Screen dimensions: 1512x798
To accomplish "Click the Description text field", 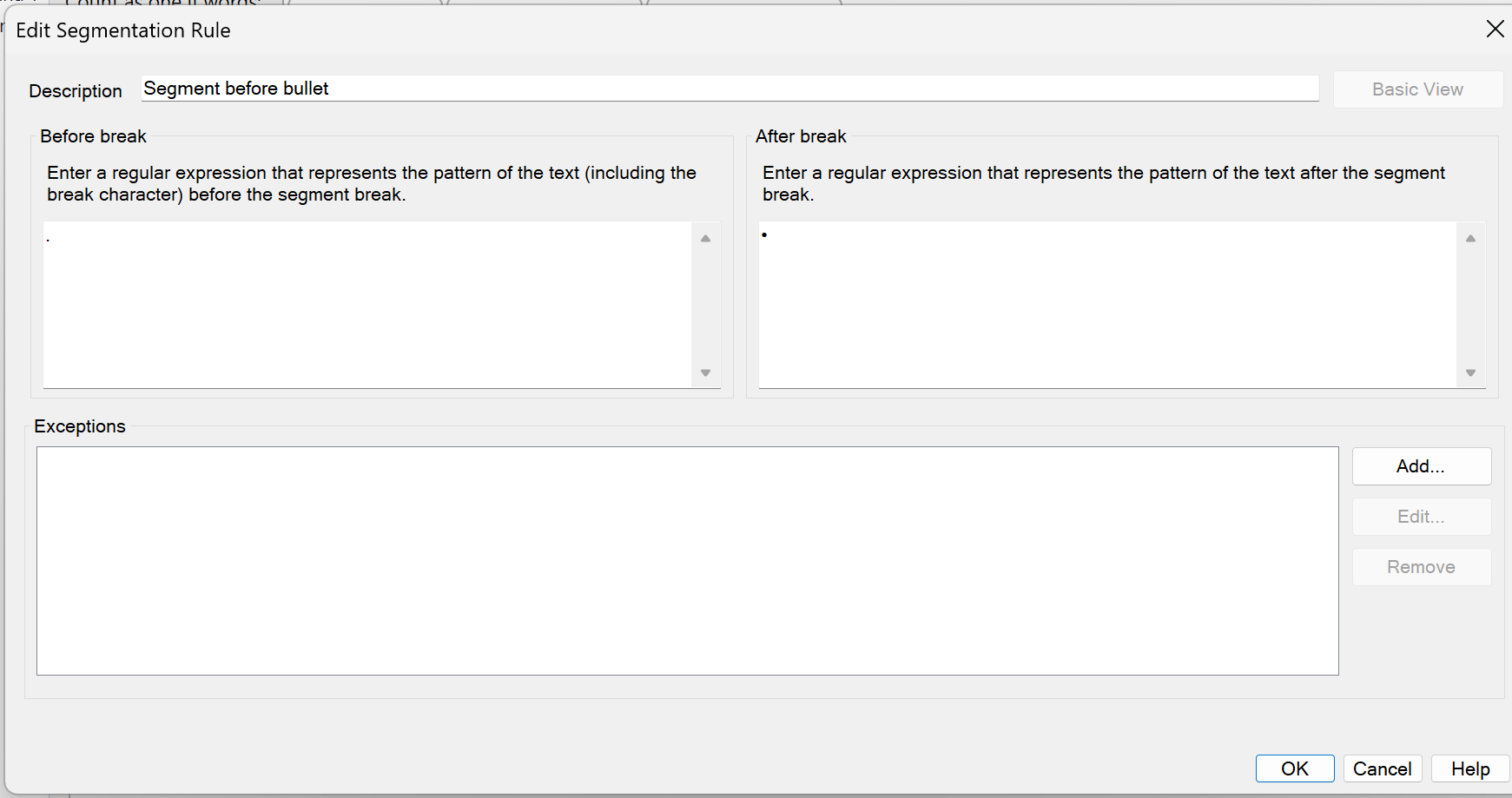I will tap(730, 89).
